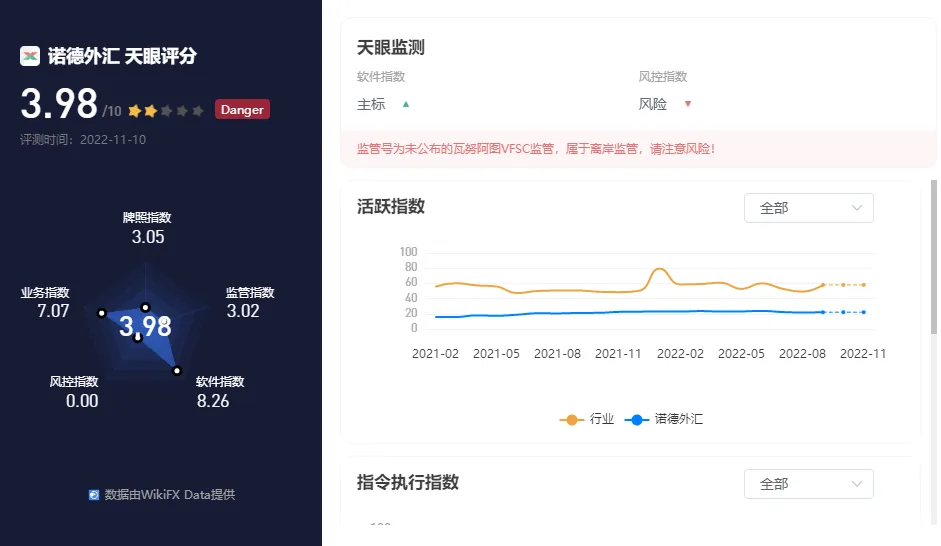Click the 数据由WikiFX Data提供 text
941x546 pixels.
click(x=170, y=495)
